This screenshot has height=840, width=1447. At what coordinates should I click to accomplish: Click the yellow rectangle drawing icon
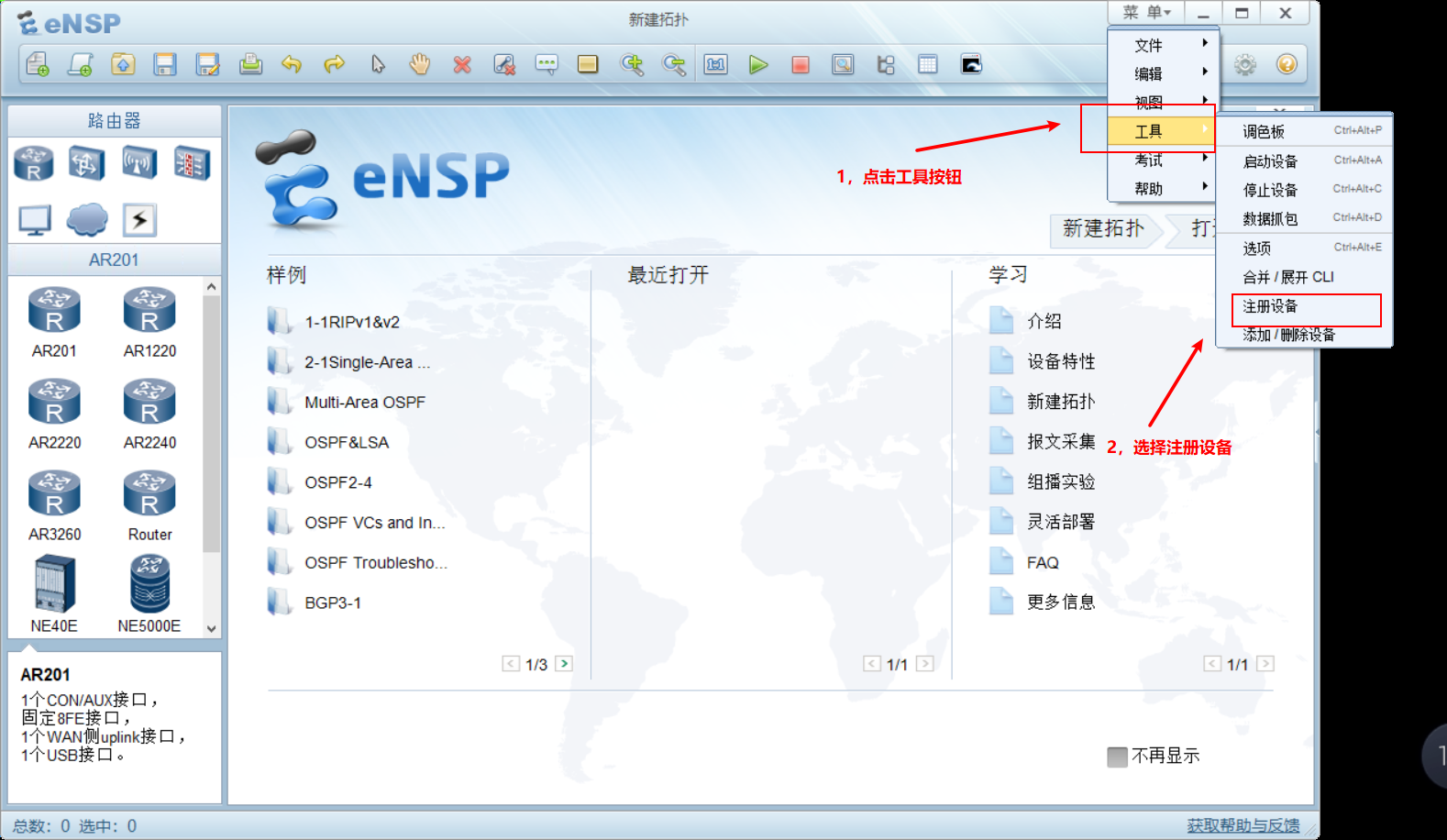588,64
